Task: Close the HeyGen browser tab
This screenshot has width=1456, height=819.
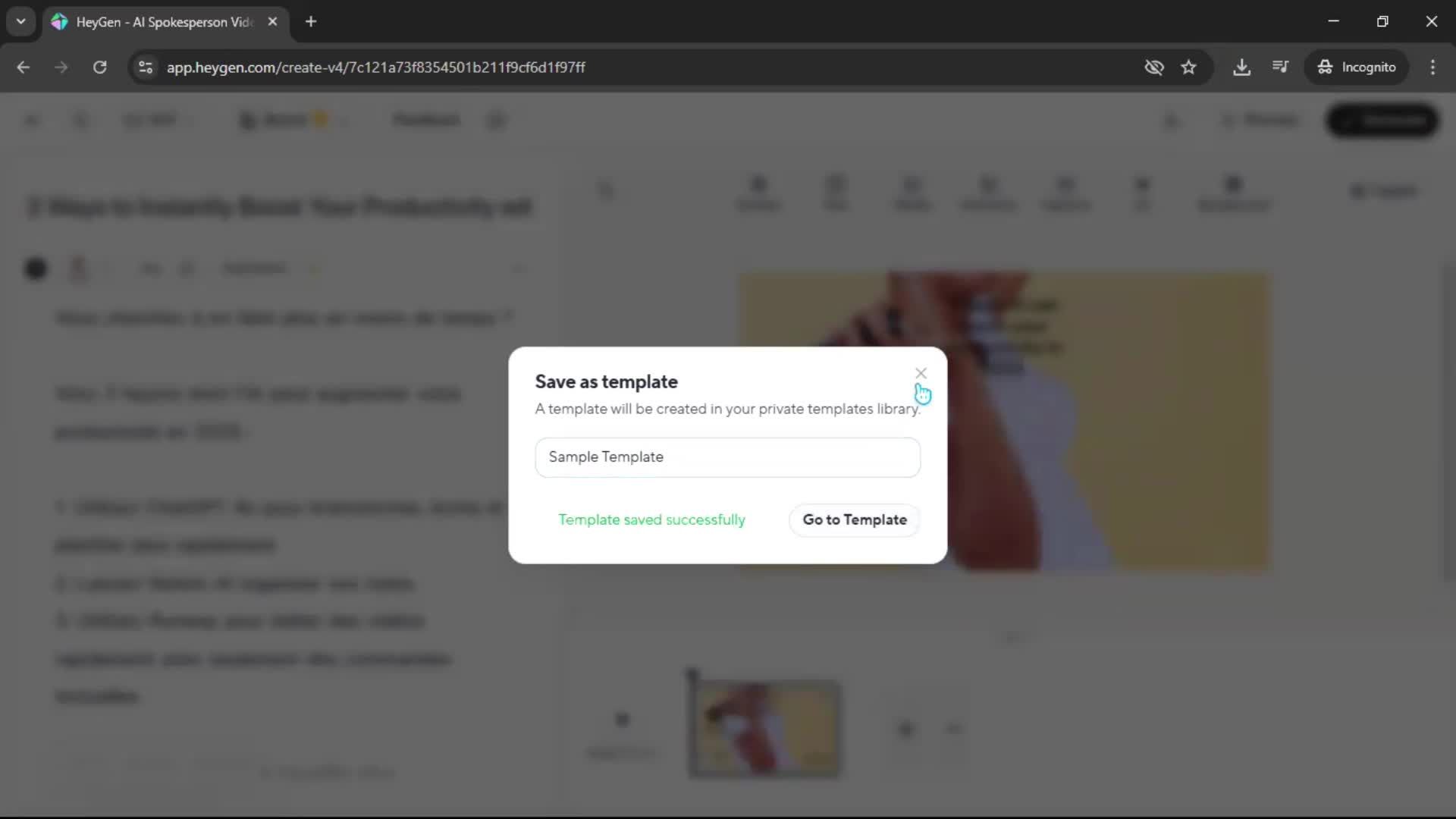Action: pos(272,22)
